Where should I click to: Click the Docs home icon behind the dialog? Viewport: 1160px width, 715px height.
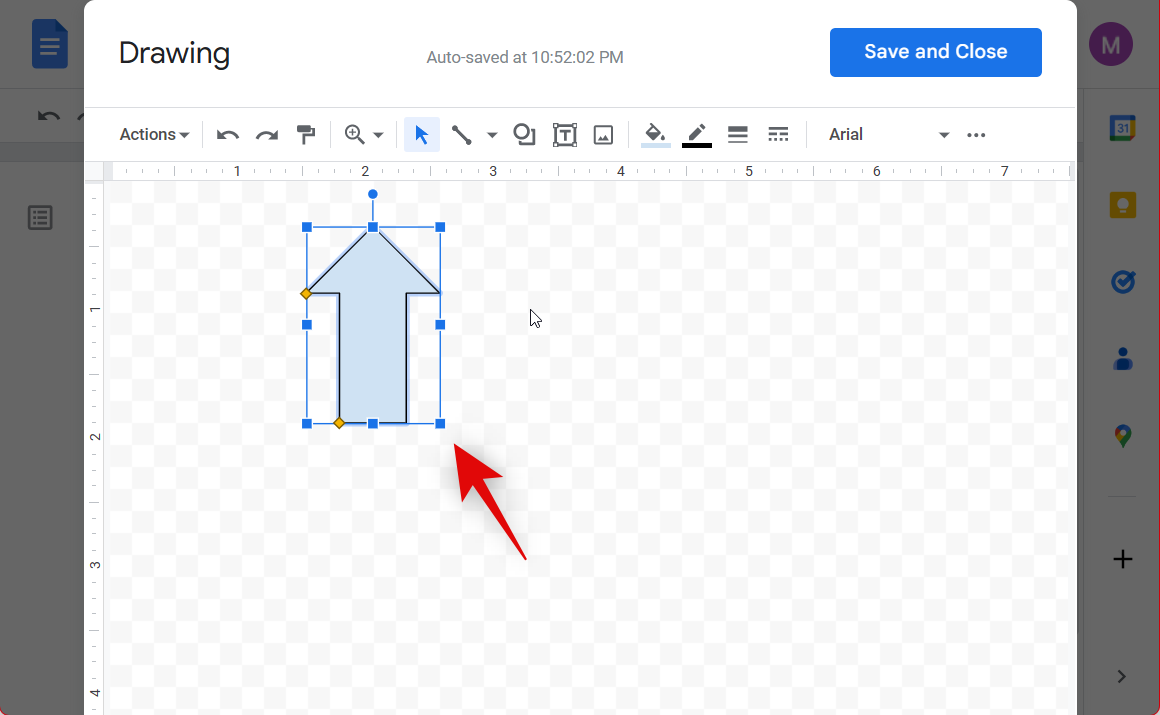click(x=50, y=45)
